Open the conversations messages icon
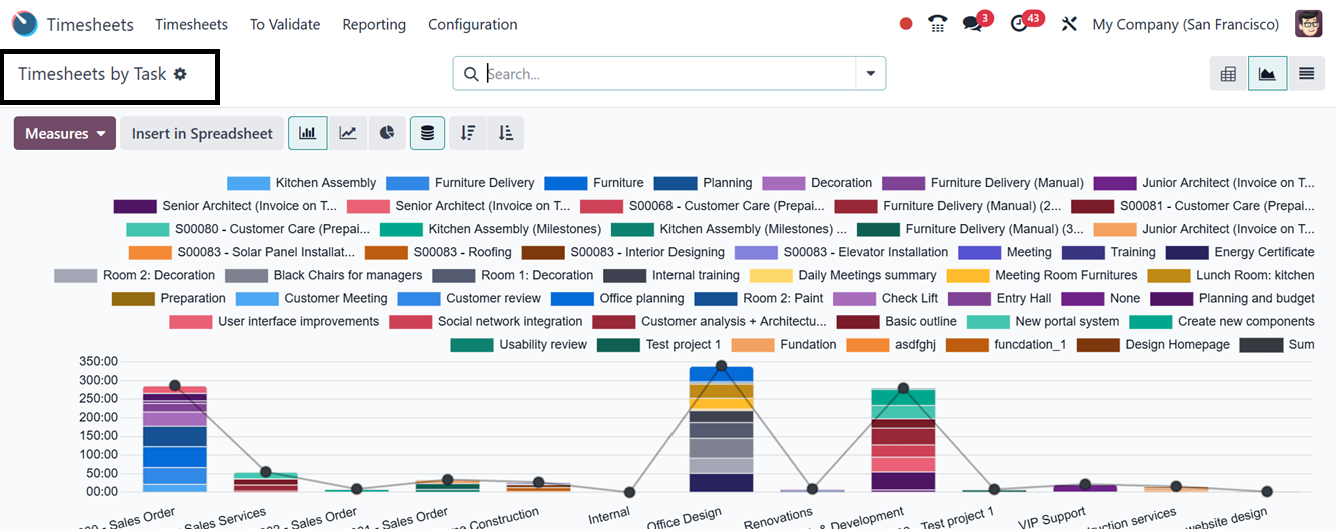 point(971,24)
